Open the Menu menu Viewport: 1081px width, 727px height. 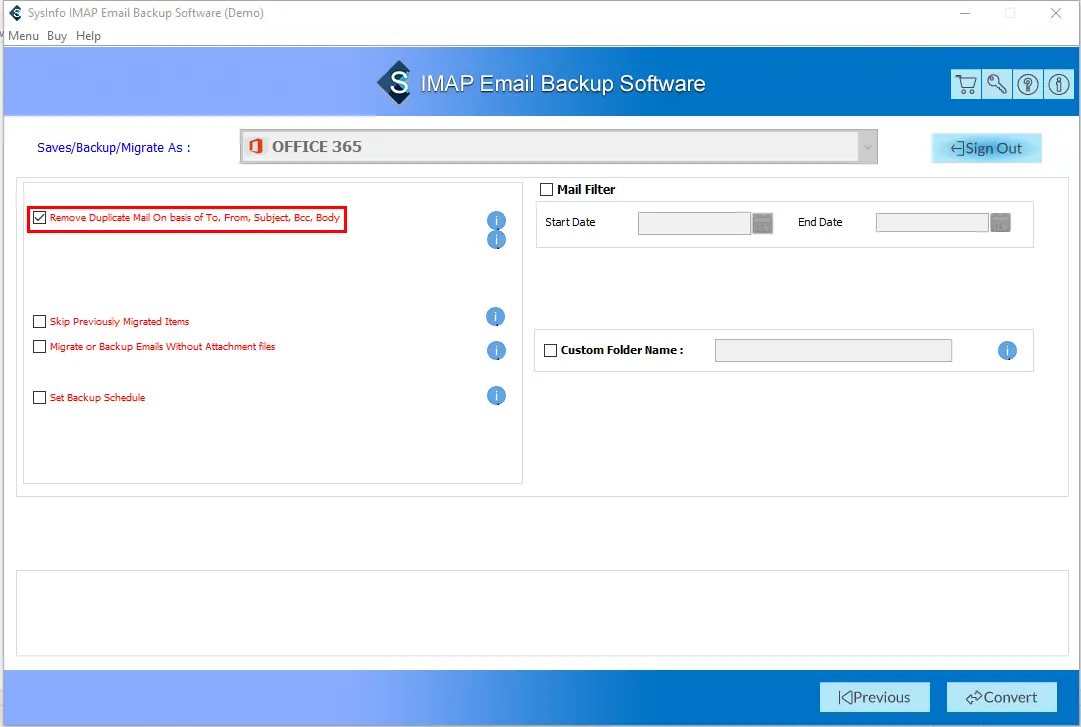23,36
